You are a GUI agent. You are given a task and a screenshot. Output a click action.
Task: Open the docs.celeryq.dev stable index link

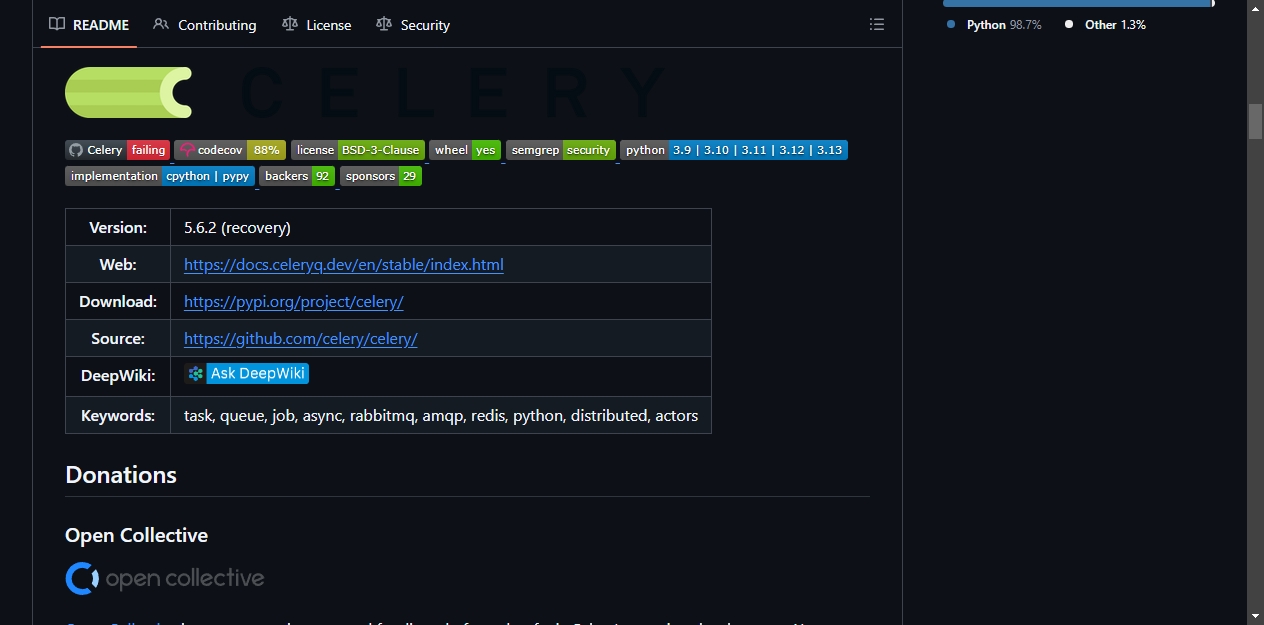click(344, 265)
